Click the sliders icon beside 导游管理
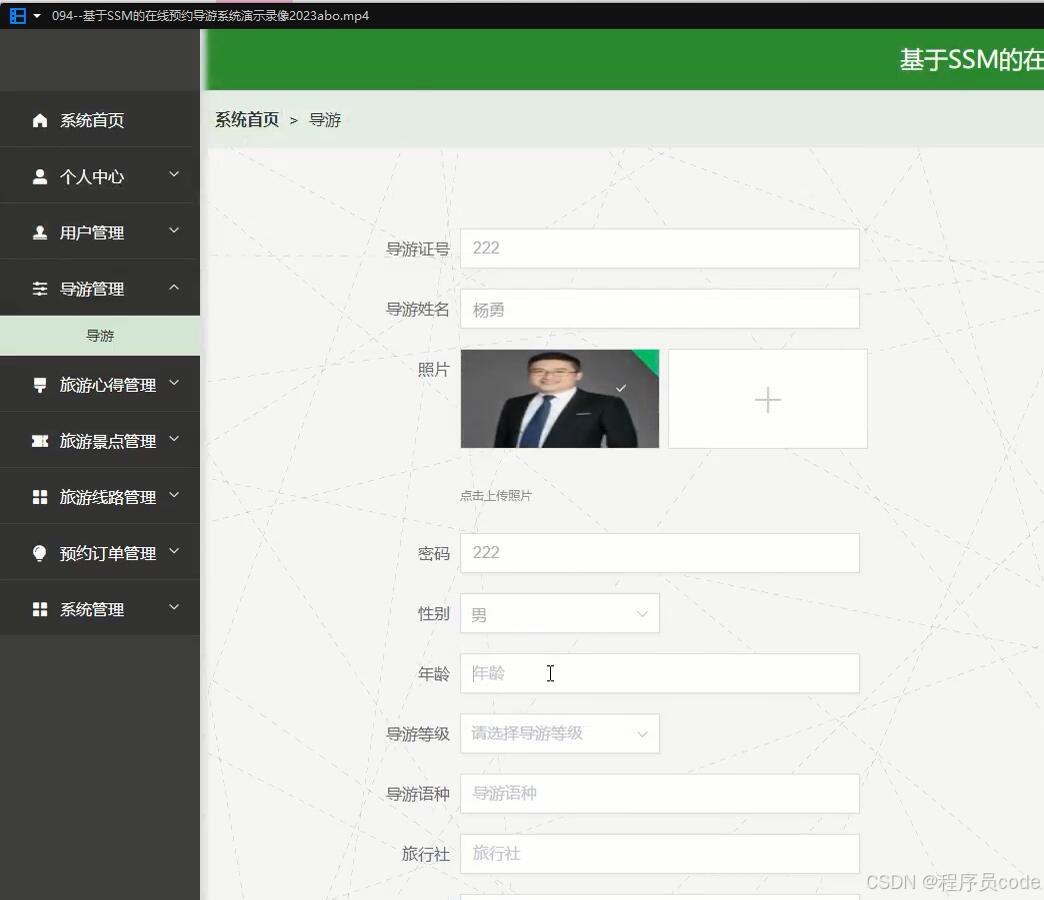The width and height of the screenshot is (1044, 900). 40,289
